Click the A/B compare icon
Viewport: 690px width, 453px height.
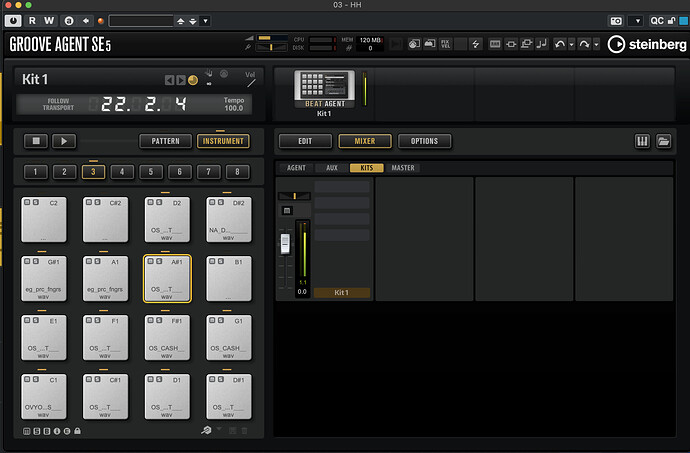click(x=69, y=21)
